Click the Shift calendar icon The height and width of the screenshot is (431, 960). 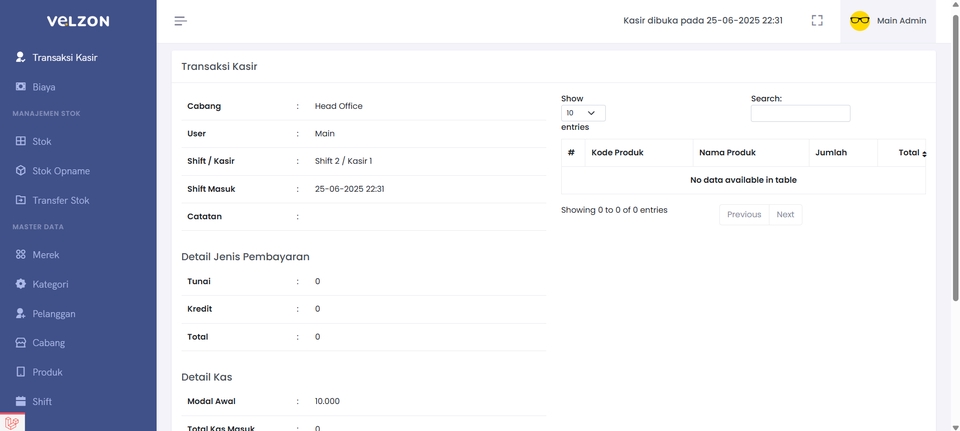21,402
